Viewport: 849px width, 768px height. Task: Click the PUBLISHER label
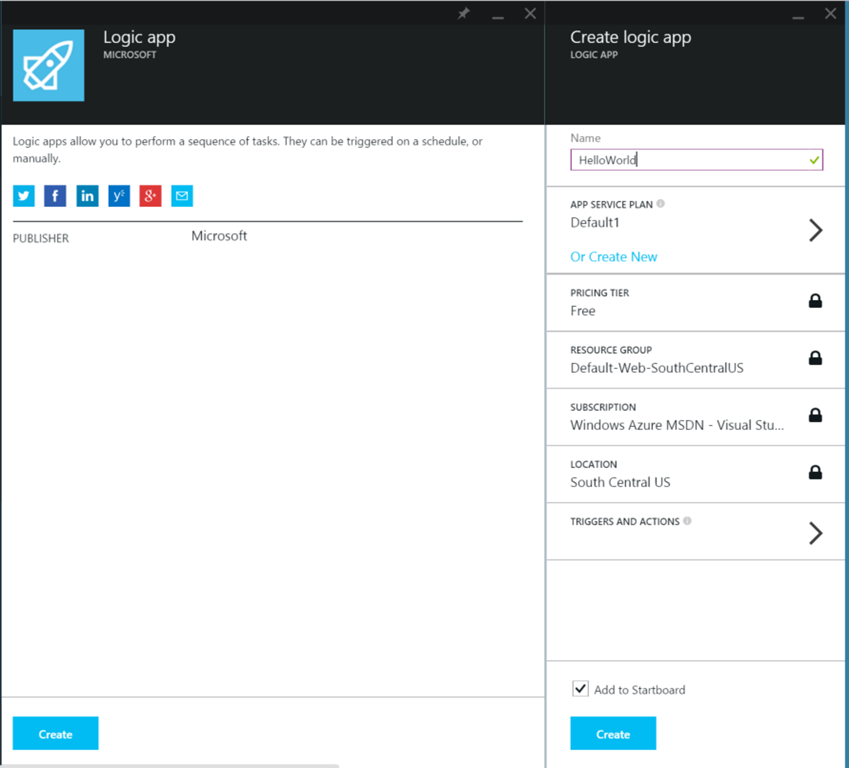point(41,238)
